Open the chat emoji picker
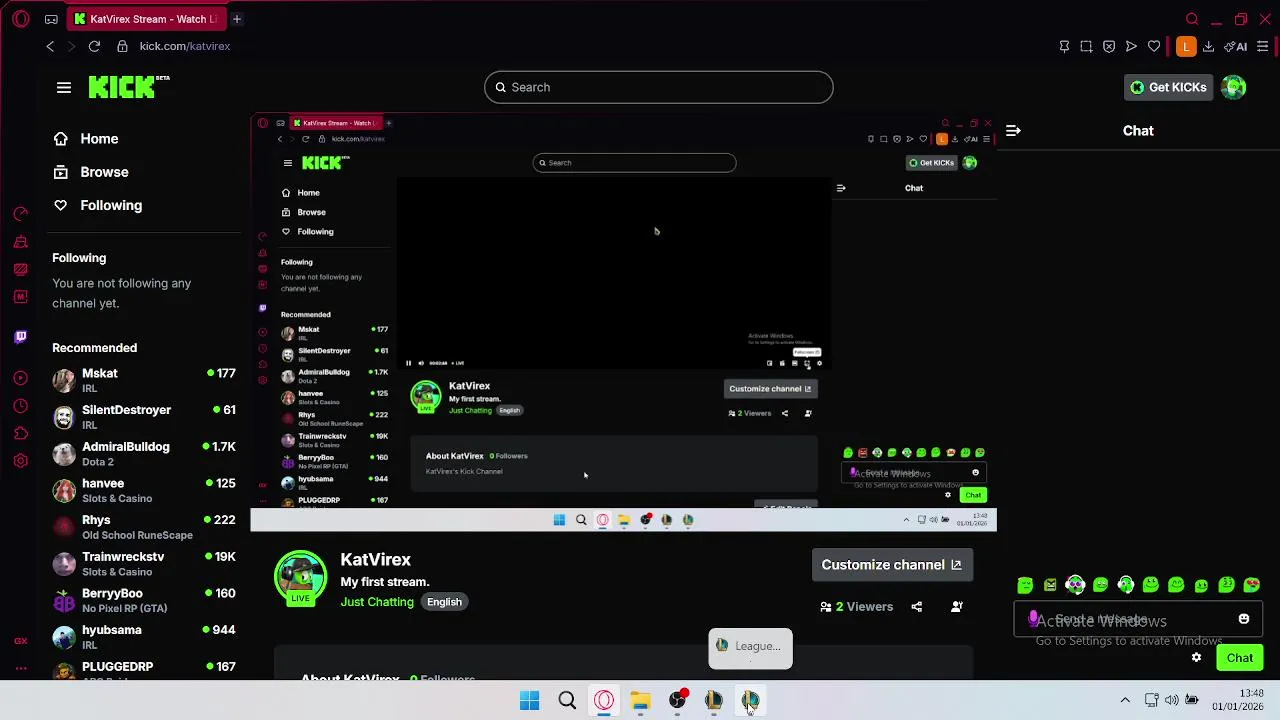1280x720 pixels. point(1244,619)
